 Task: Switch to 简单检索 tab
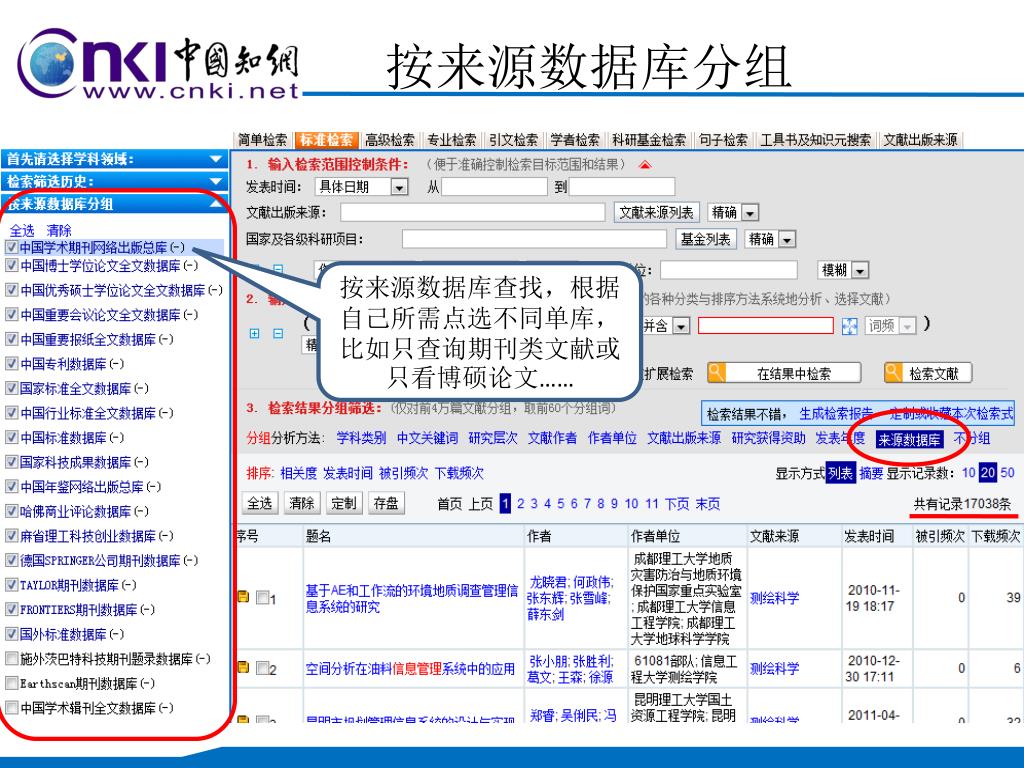click(x=262, y=140)
